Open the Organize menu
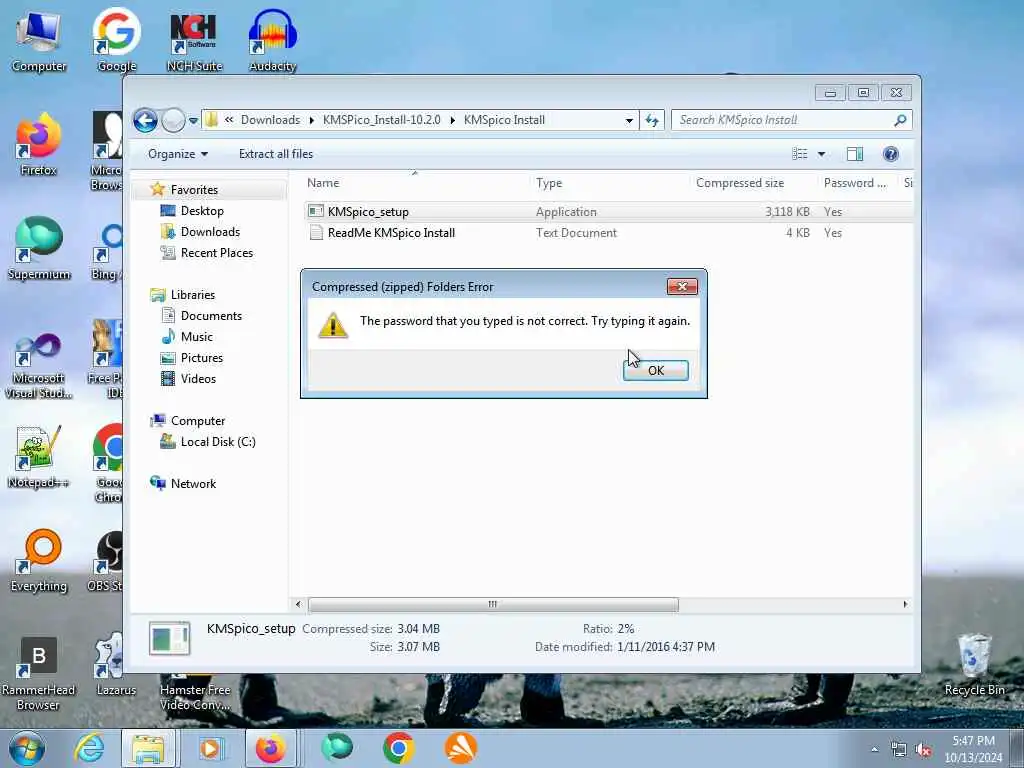1024x768 pixels. [178, 154]
